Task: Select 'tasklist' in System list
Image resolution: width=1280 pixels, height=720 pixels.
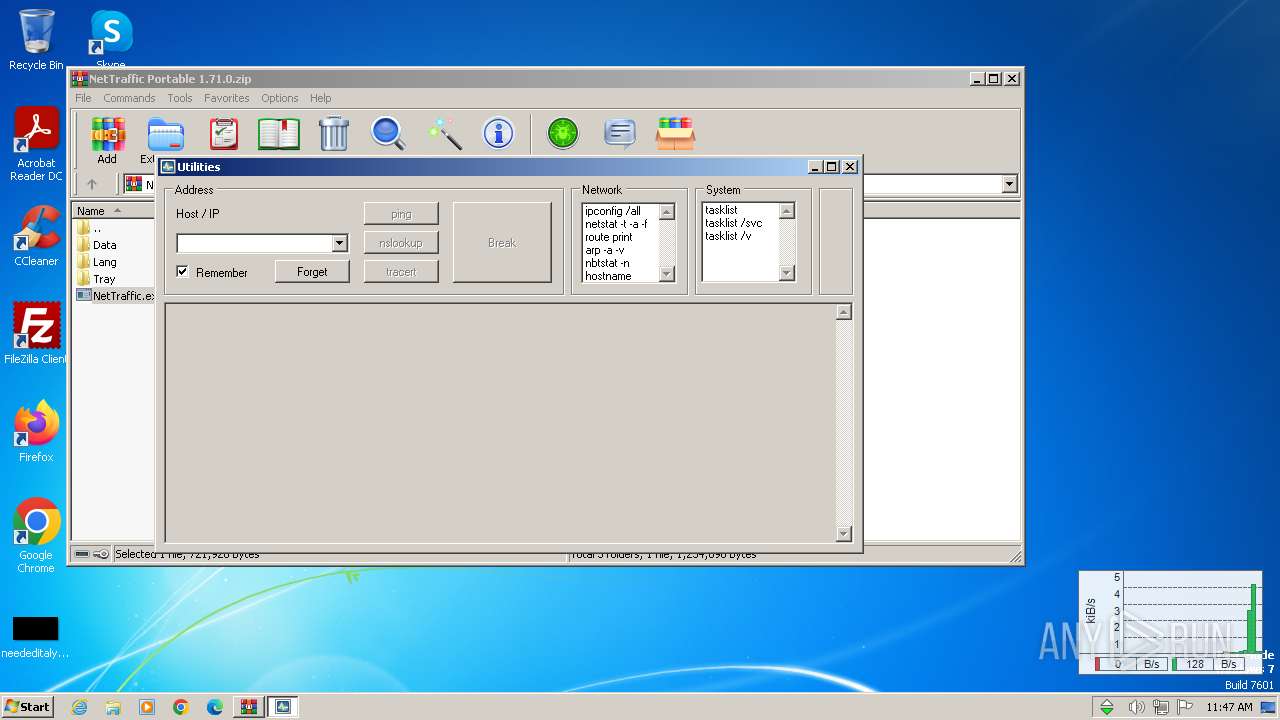Action: click(x=721, y=210)
